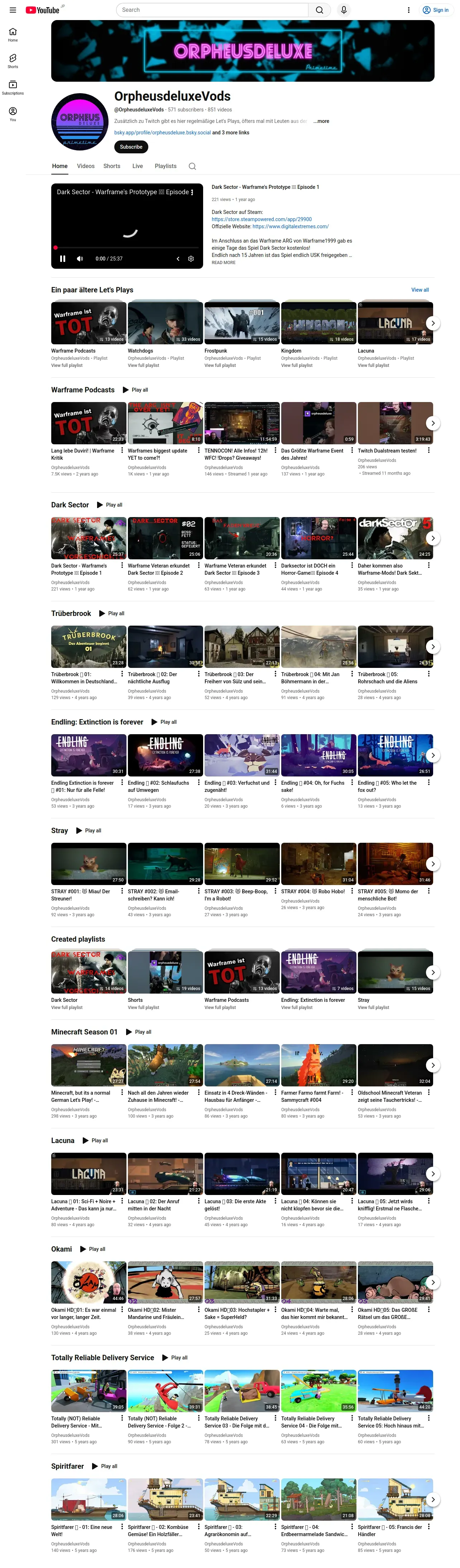Open the three-dot settings menu in header

click(409, 10)
